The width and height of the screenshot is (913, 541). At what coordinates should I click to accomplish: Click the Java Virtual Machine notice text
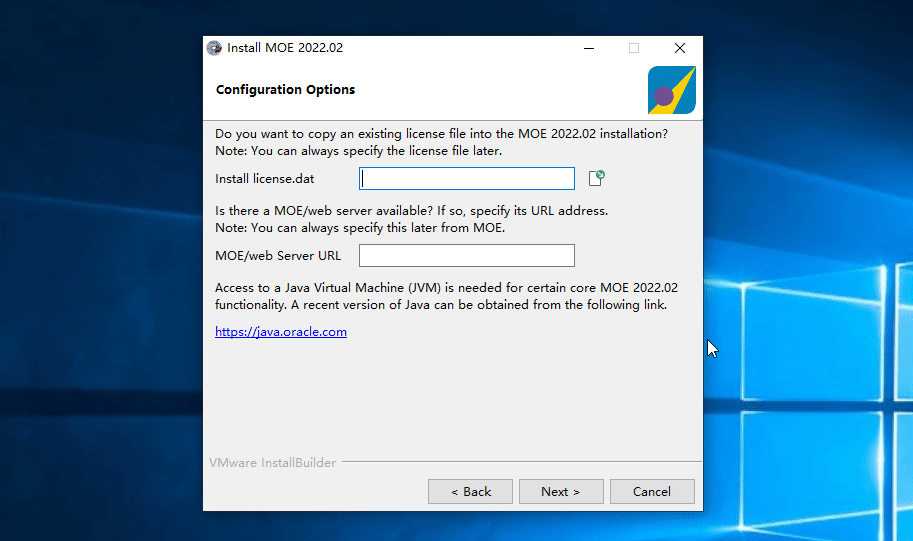[447, 296]
